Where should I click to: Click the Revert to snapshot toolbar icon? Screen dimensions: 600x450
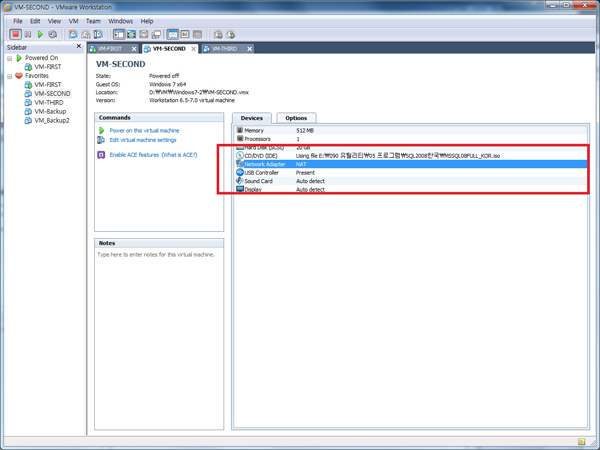coord(86,34)
